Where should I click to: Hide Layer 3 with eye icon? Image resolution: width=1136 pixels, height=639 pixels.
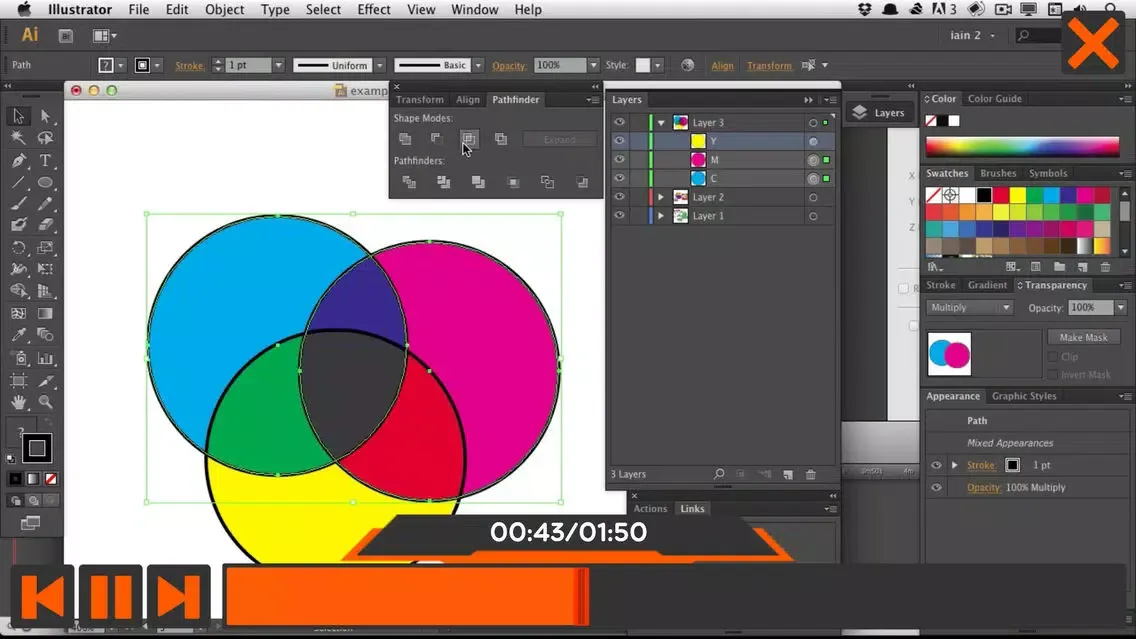click(619, 122)
